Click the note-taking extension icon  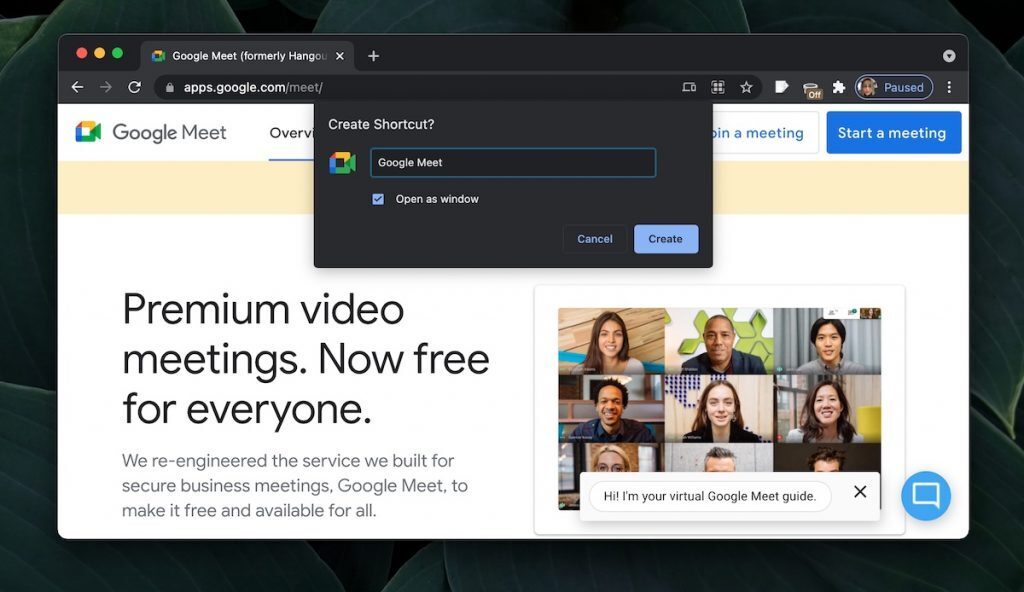(782, 87)
